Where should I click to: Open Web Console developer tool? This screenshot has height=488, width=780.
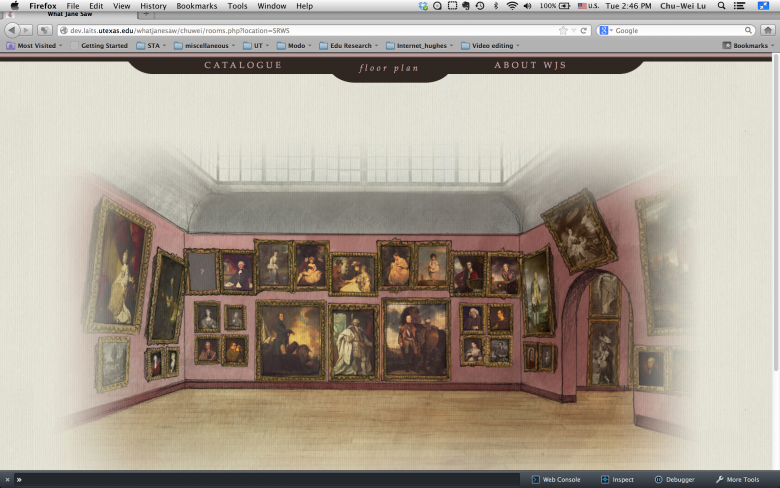pos(556,480)
